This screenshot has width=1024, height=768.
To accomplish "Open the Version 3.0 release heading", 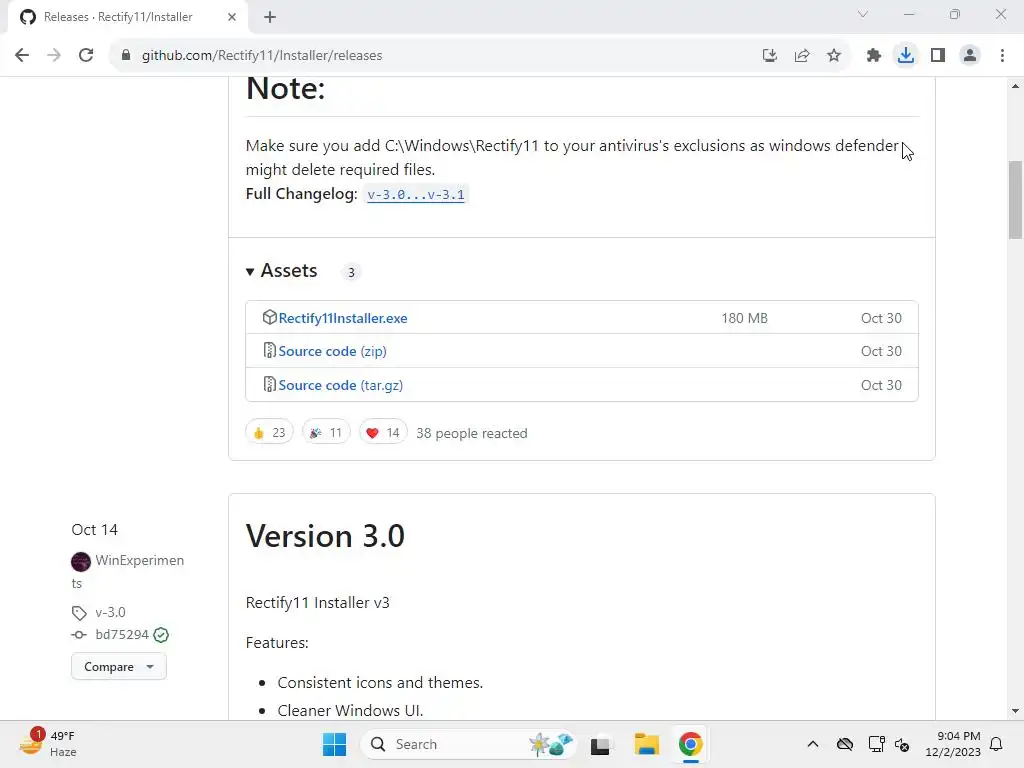I will (x=325, y=536).
